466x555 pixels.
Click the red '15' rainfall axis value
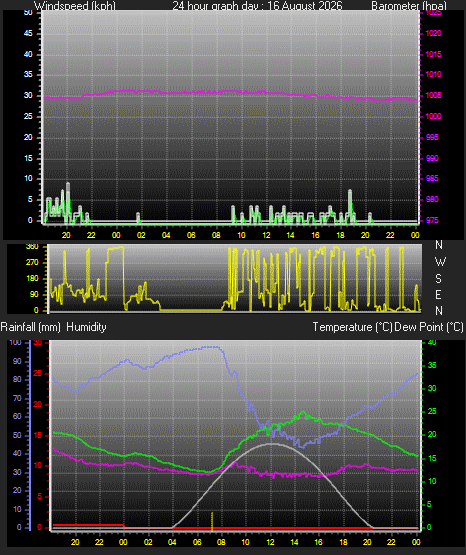tap(38, 436)
